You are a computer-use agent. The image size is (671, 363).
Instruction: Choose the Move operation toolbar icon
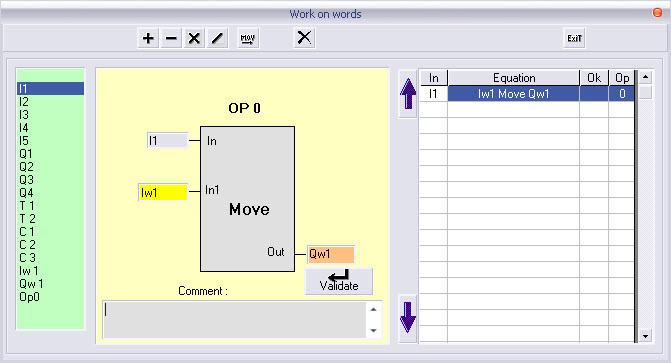pos(248,39)
